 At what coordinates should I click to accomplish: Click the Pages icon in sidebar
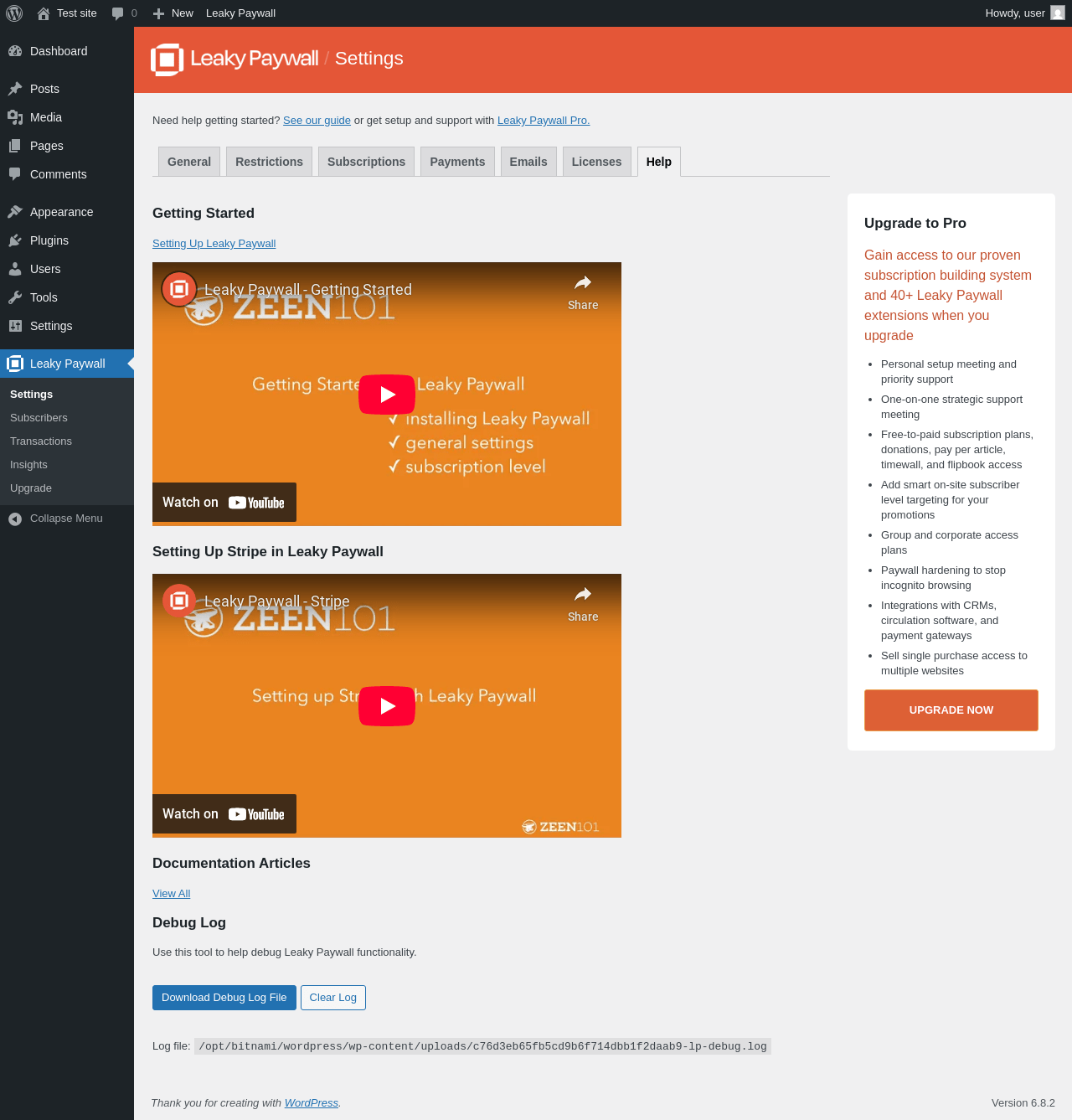pos(15,146)
